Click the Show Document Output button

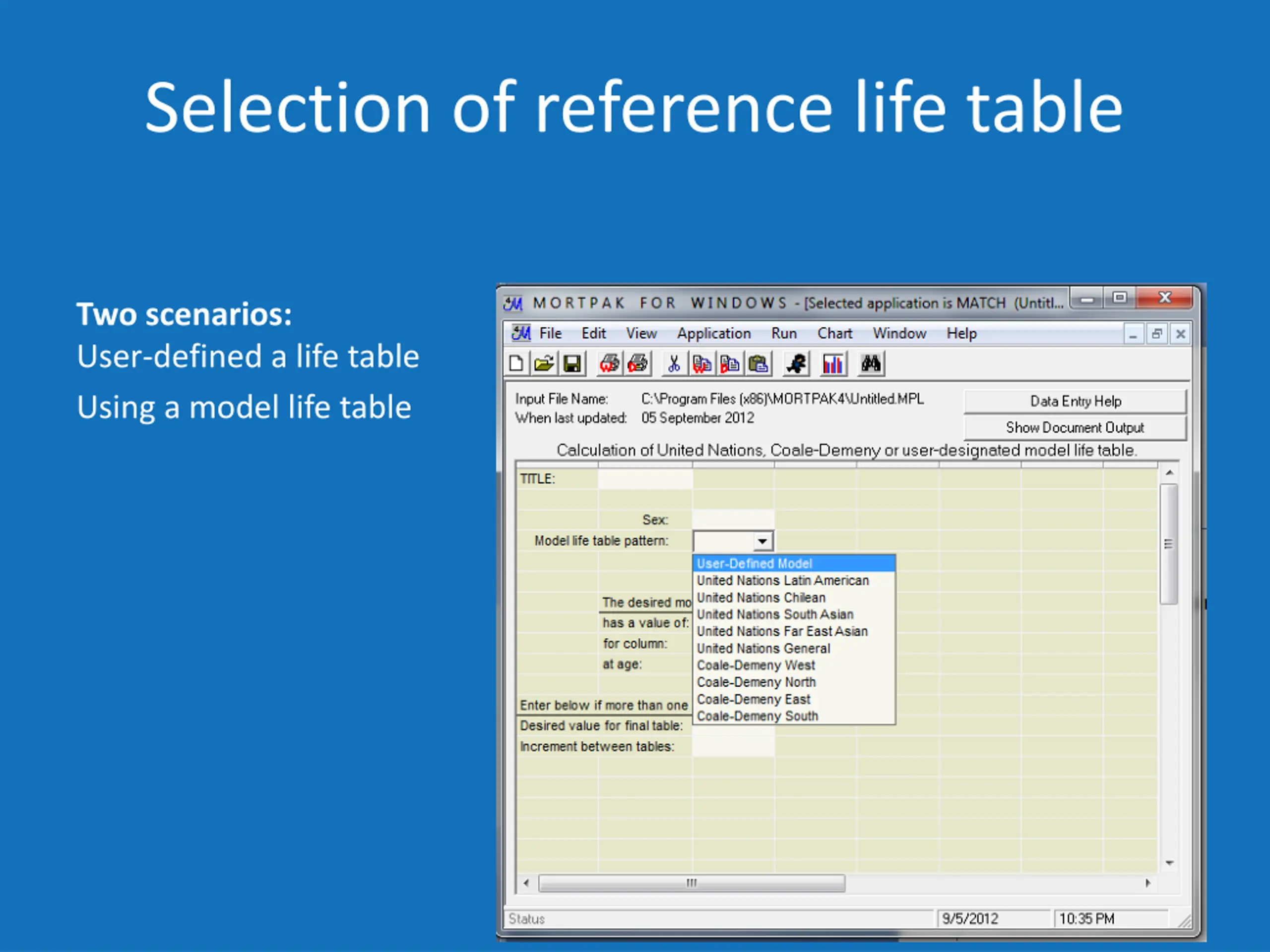1074,427
